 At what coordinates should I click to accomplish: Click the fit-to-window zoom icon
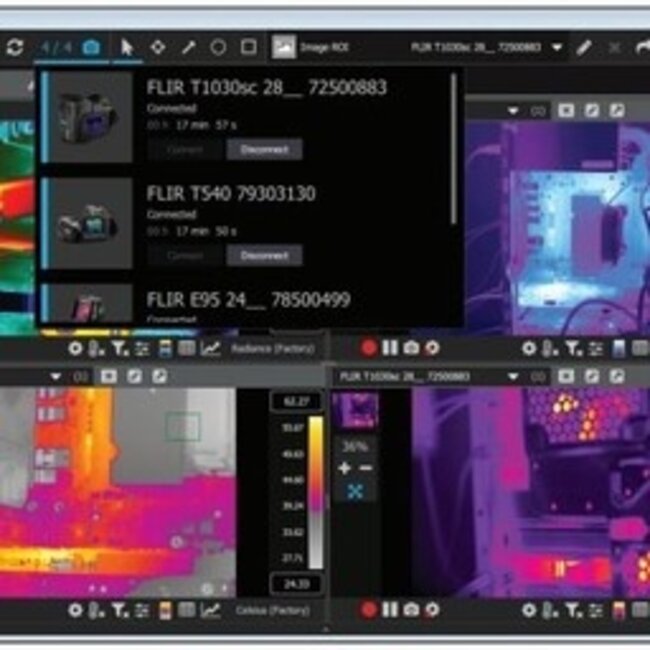355,492
